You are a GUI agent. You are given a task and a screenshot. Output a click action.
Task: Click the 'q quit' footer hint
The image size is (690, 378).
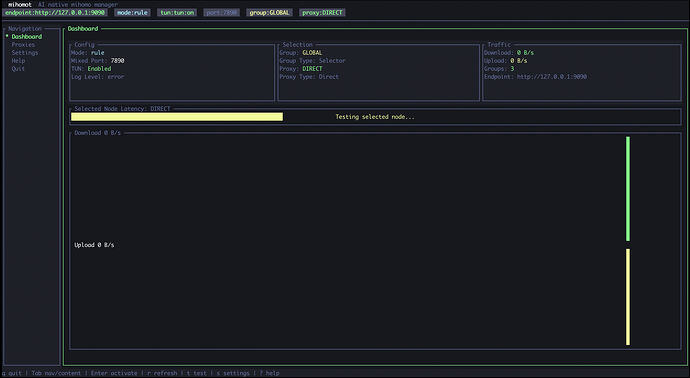(x=12, y=373)
